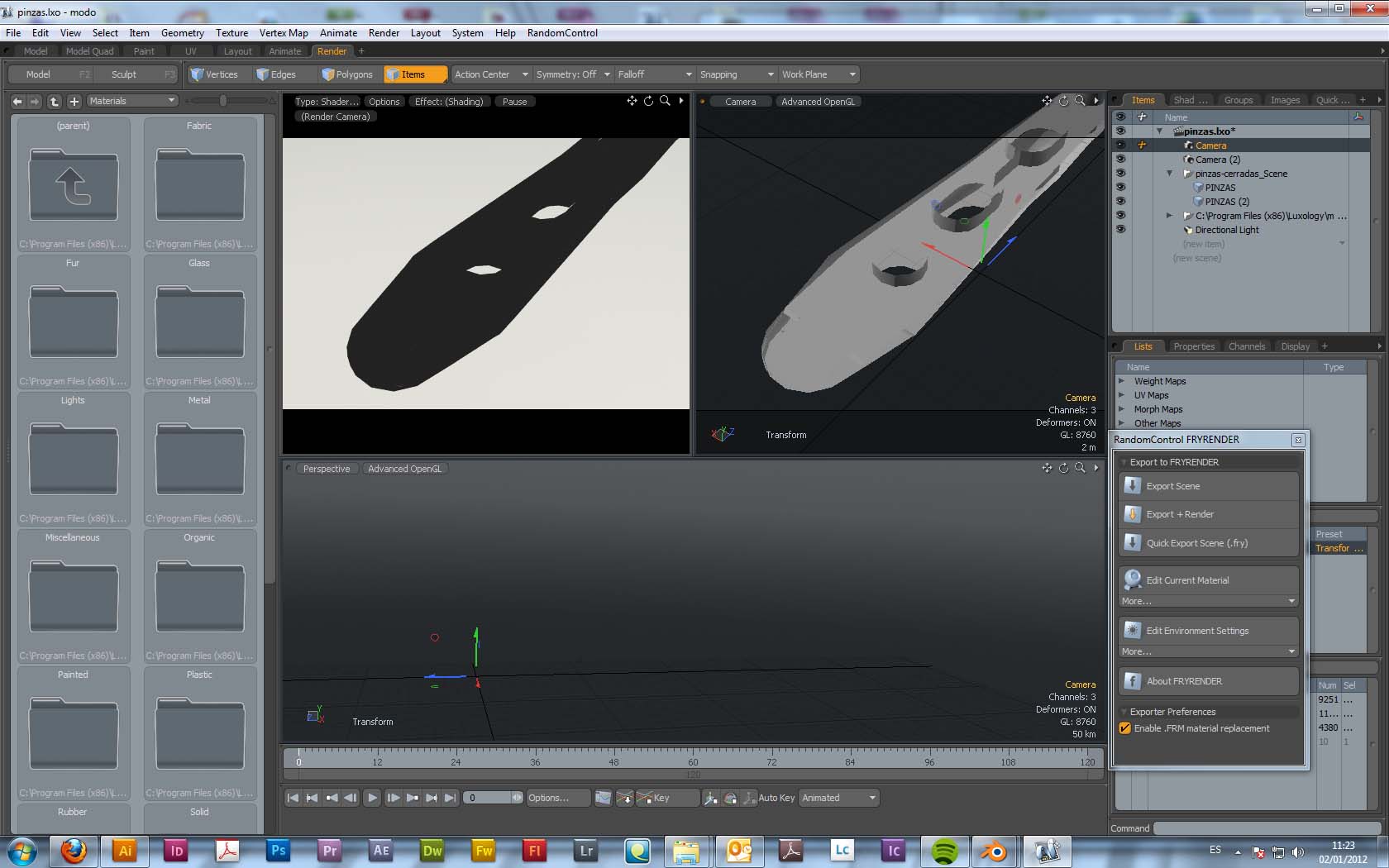Open Blender from the taskbar

995,851
